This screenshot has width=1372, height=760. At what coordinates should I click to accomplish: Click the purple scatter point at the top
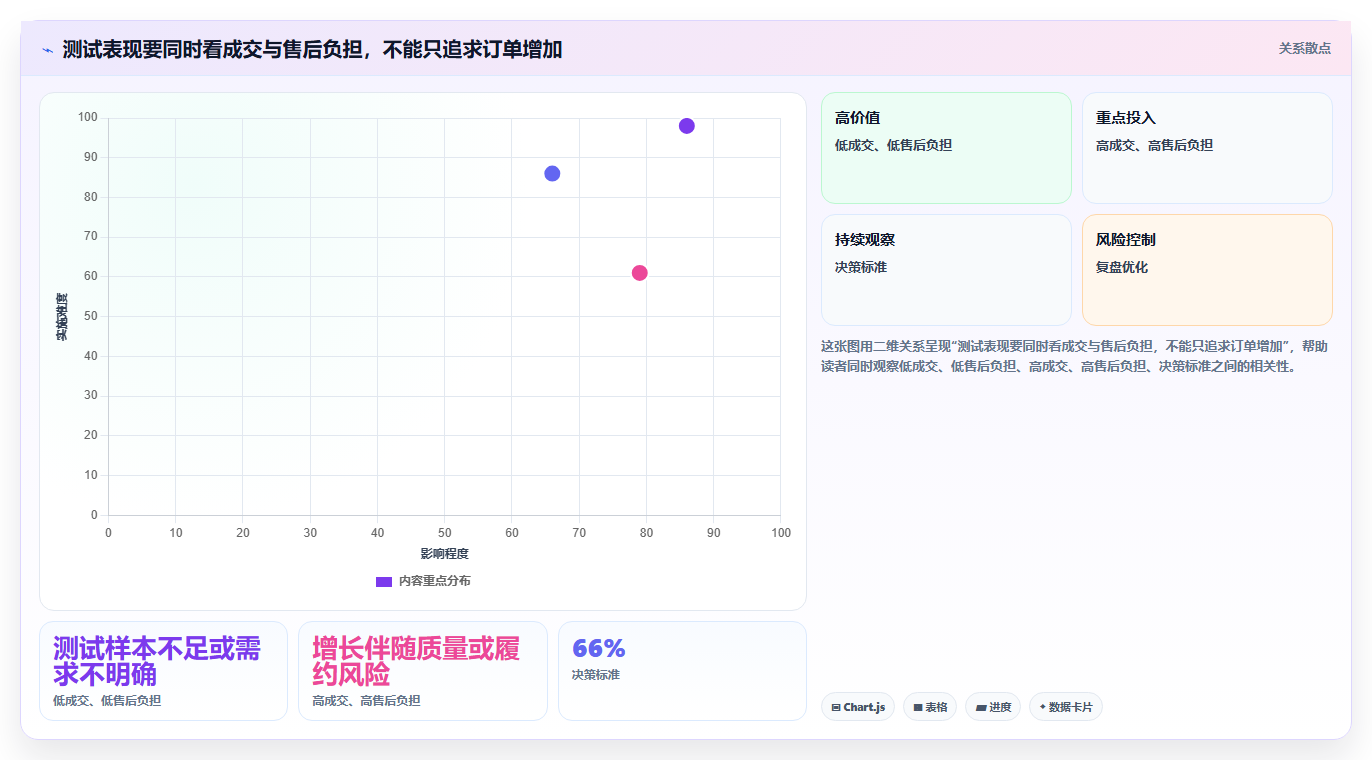coord(686,126)
